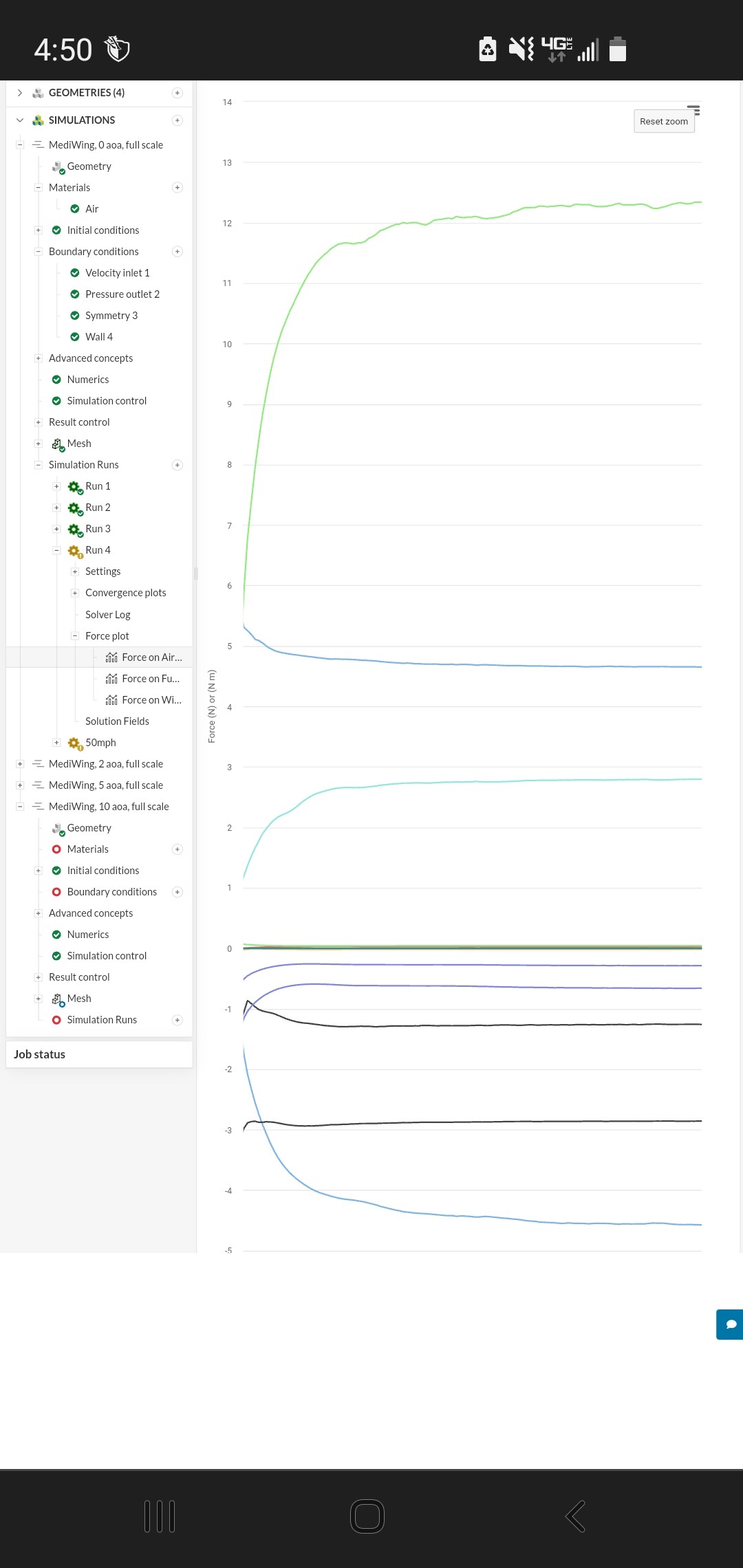Open Solution Fields under Run 4
The height and width of the screenshot is (1568, 743).
117,721
